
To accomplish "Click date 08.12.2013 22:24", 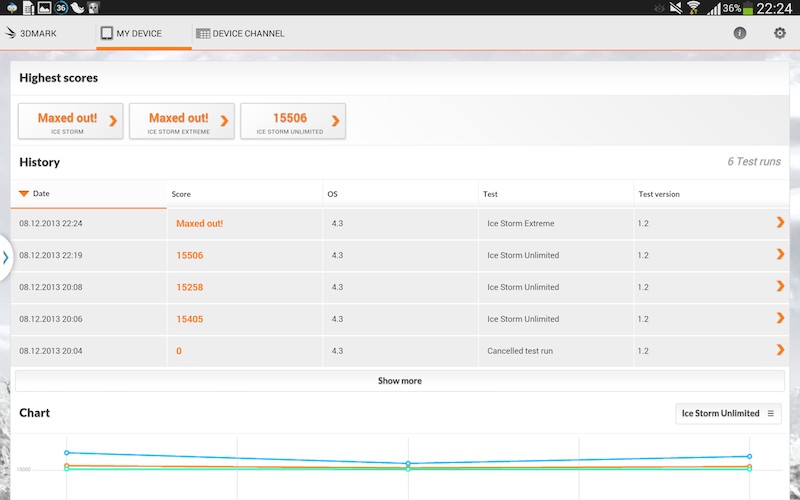I will tap(51, 223).
